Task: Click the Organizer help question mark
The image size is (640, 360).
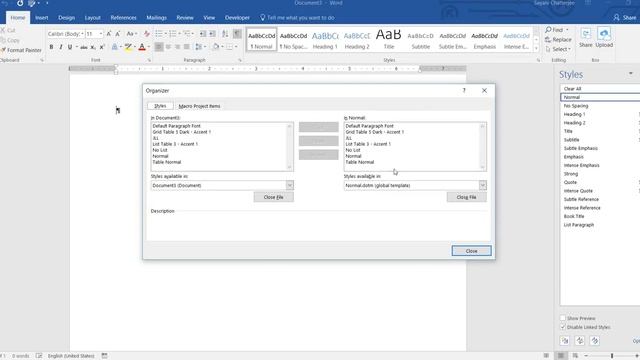Action: tap(464, 91)
